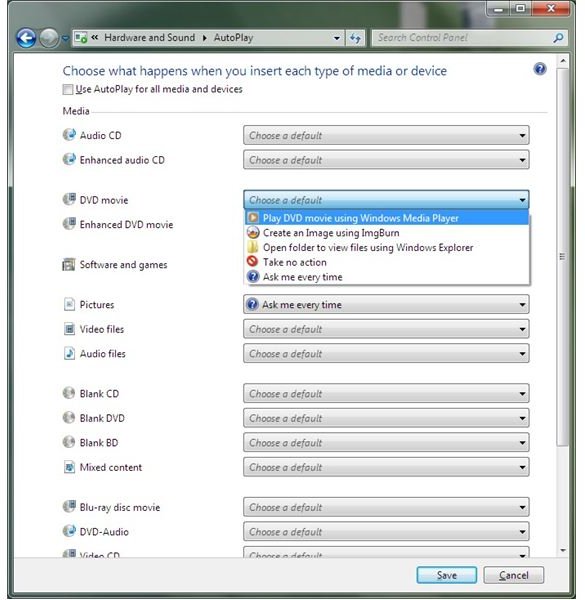Click the Hardware and Sound breadcrumb
Image resolution: width=585 pixels, height=600 pixels.
click(150, 38)
